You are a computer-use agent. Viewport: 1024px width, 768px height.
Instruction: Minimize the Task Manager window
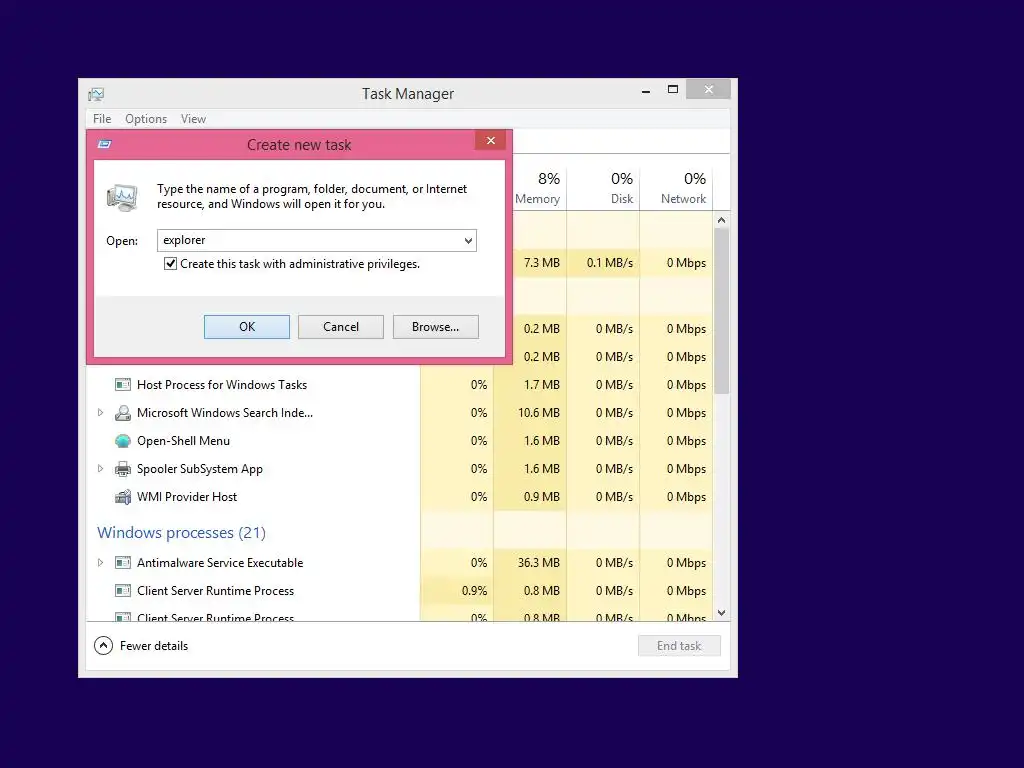[x=646, y=90]
